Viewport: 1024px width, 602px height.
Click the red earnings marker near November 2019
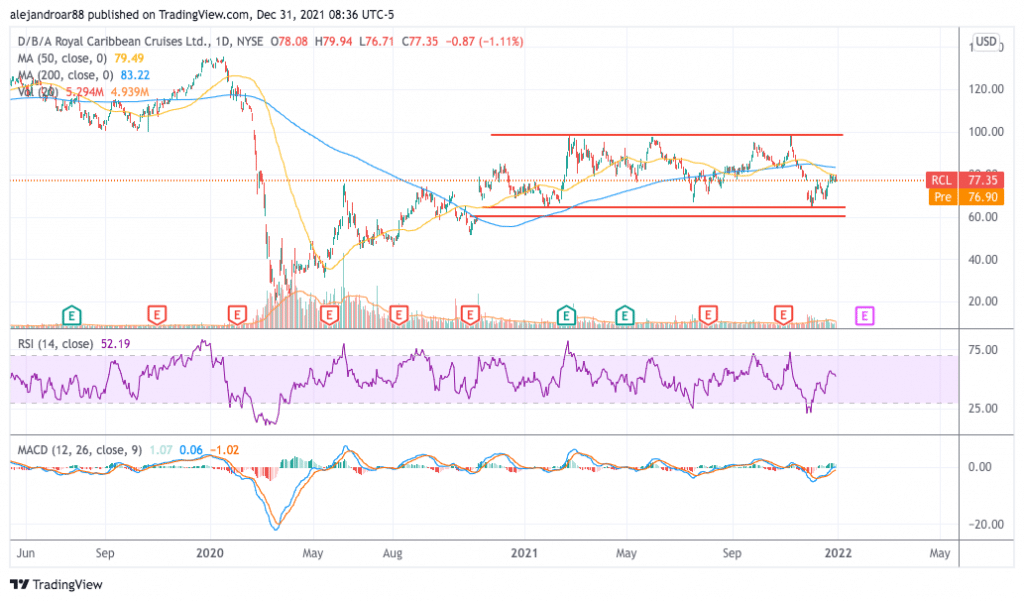click(156, 316)
